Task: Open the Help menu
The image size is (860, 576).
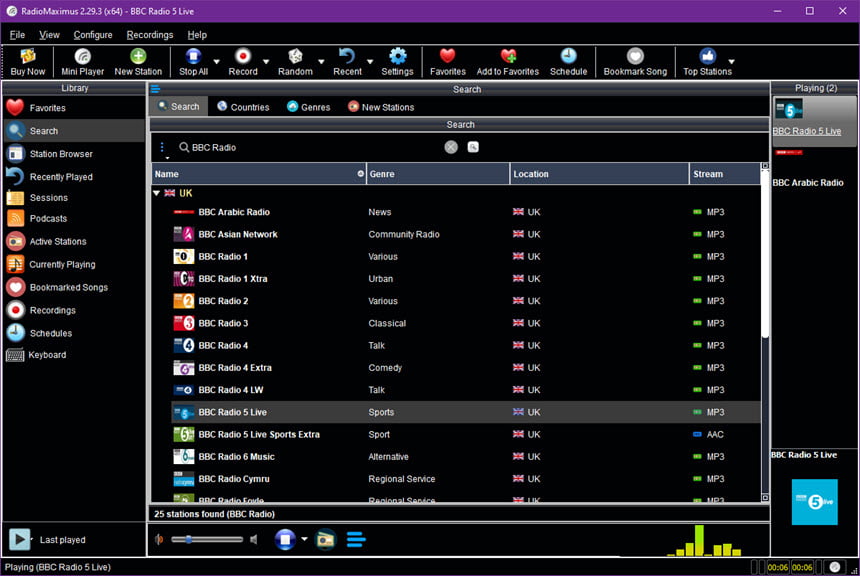Action: [197, 35]
